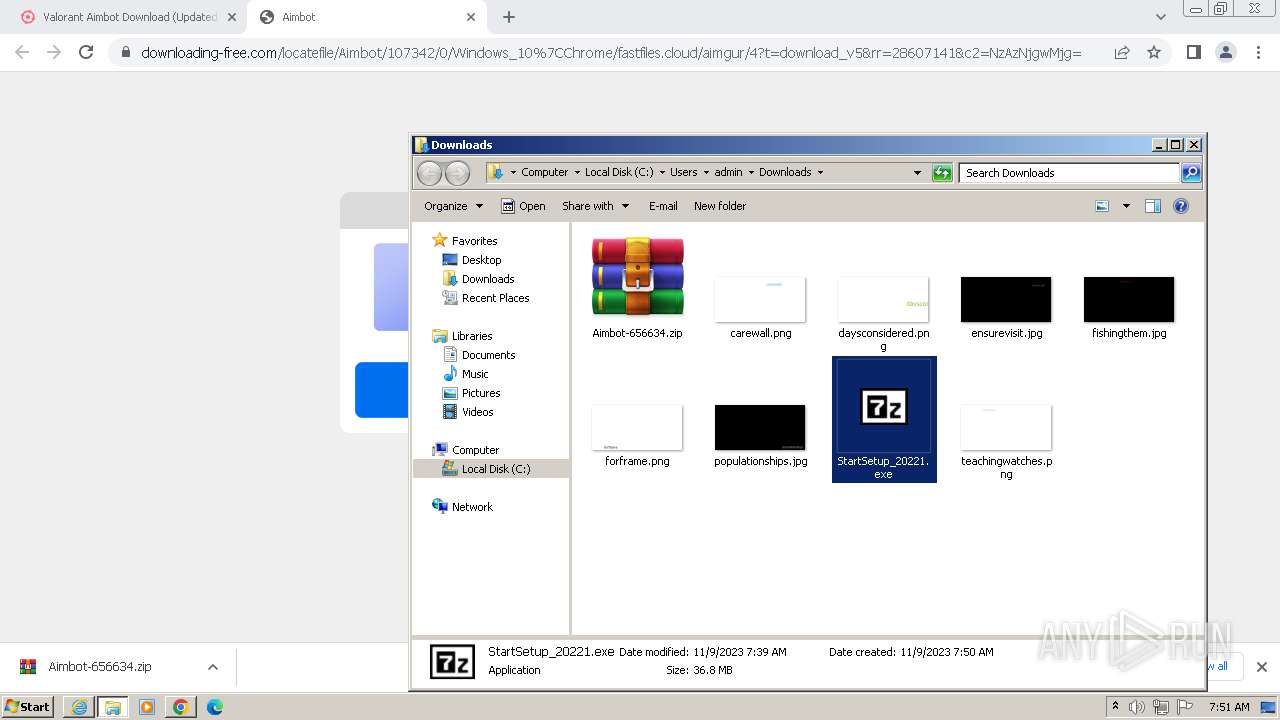
Task: Expand address bar history dropdown
Action: [x=917, y=173]
